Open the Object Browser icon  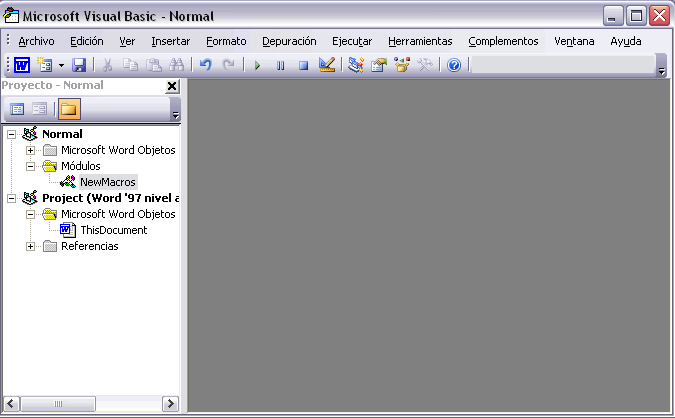pos(402,65)
